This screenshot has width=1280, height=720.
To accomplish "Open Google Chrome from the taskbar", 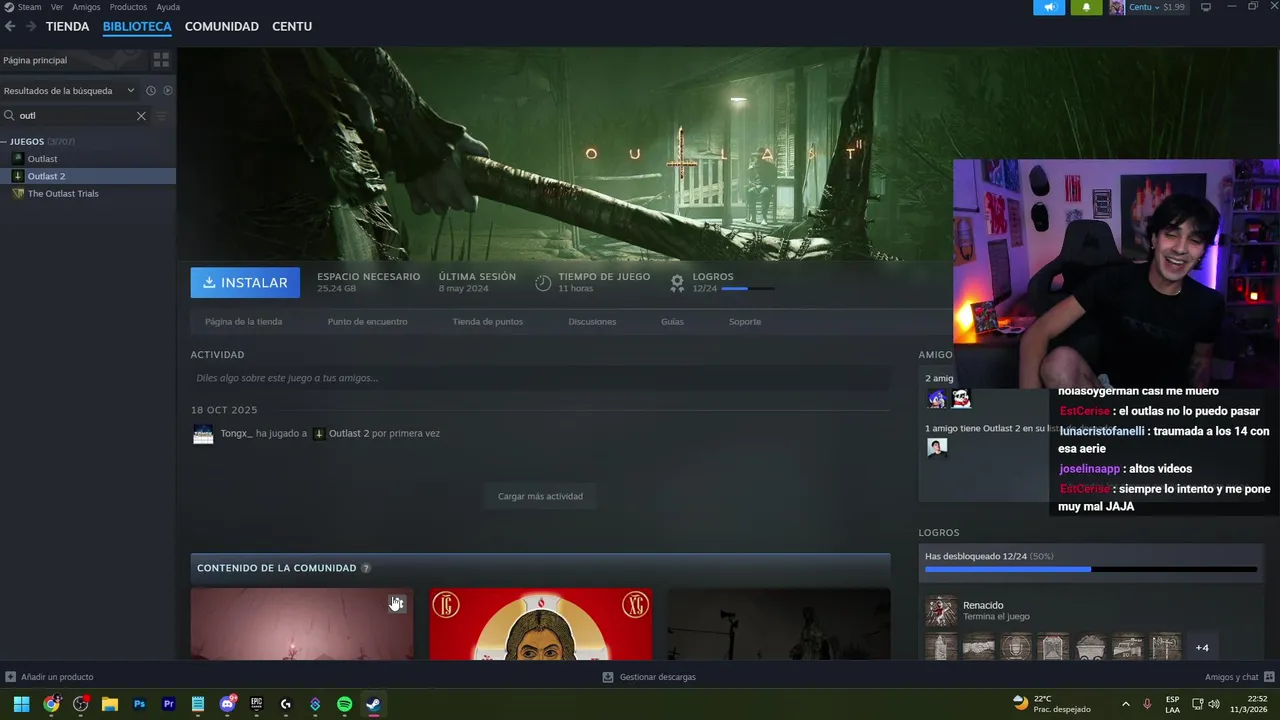I will point(51,704).
